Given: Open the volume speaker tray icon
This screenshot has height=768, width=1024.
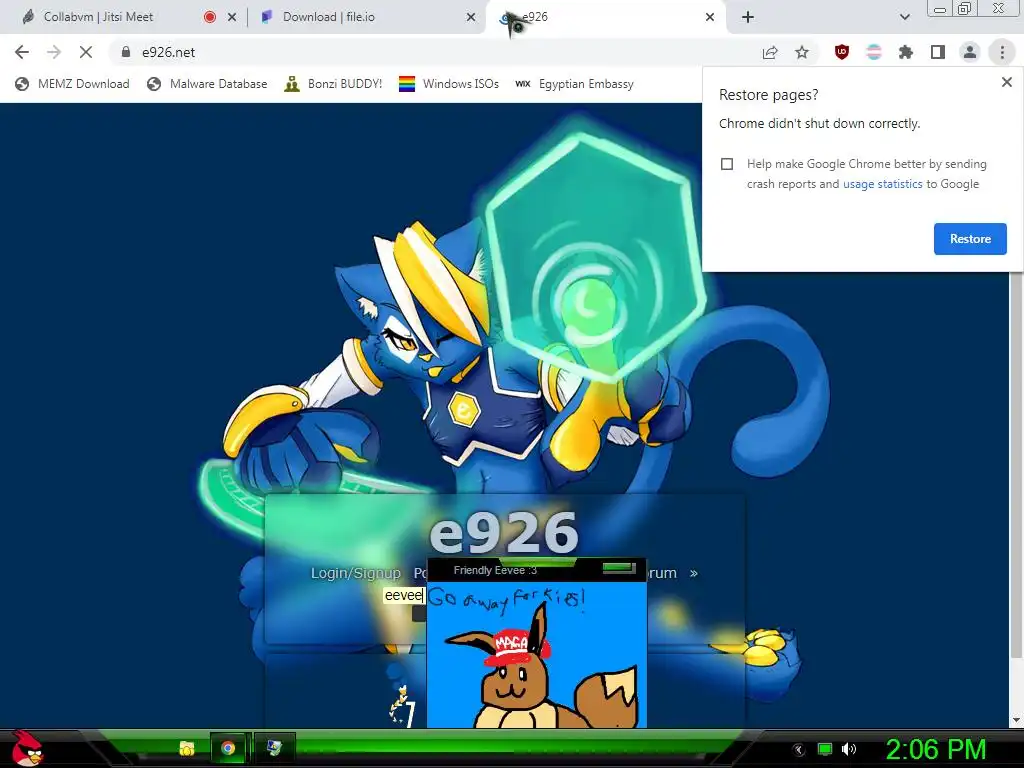Looking at the screenshot, I should coord(849,749).
